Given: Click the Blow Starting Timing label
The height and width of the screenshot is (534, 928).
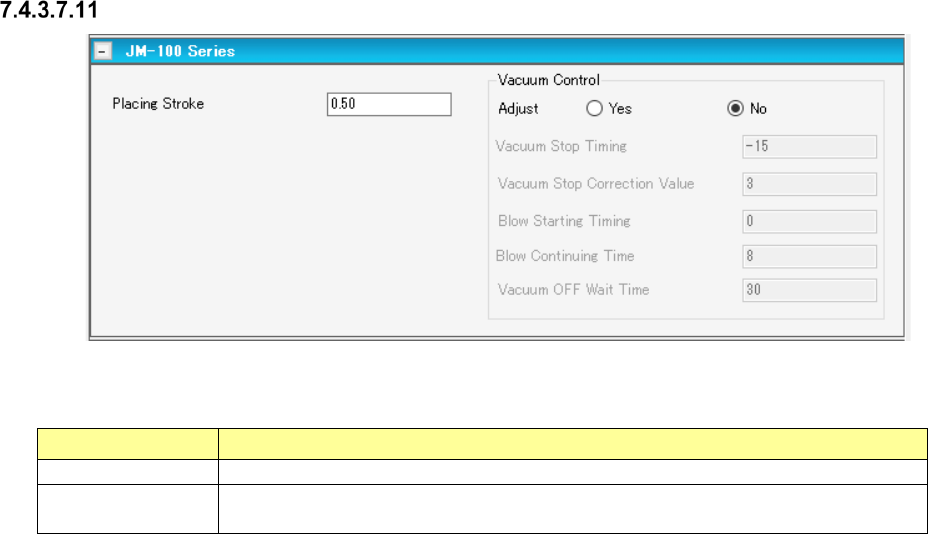Looking at the screenshot, I should point(564,221).
